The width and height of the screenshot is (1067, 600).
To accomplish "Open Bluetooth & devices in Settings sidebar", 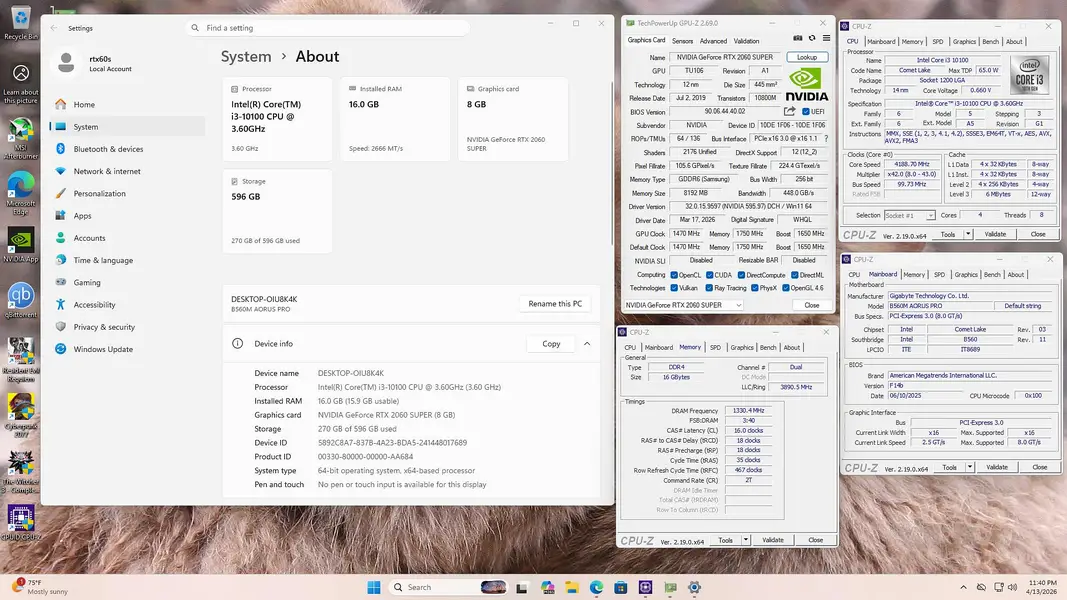I will coord(108,149).
